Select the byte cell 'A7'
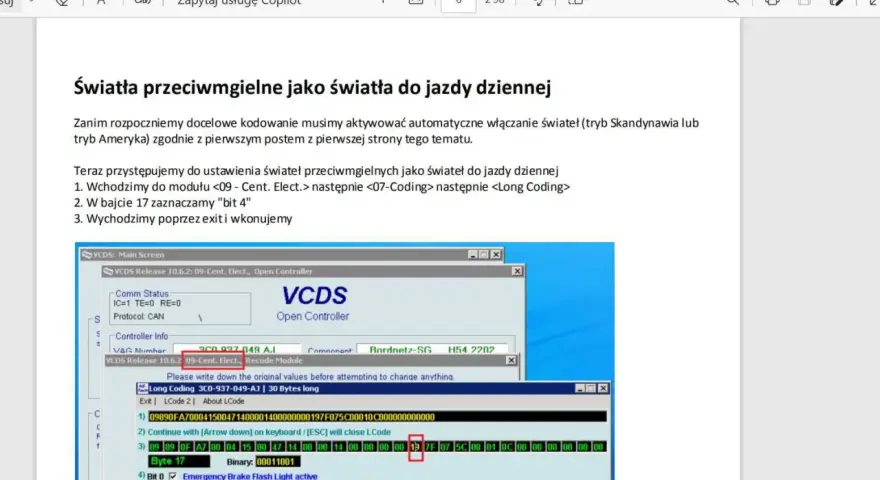This screenshot has width=880, height=480. point(200,447)
